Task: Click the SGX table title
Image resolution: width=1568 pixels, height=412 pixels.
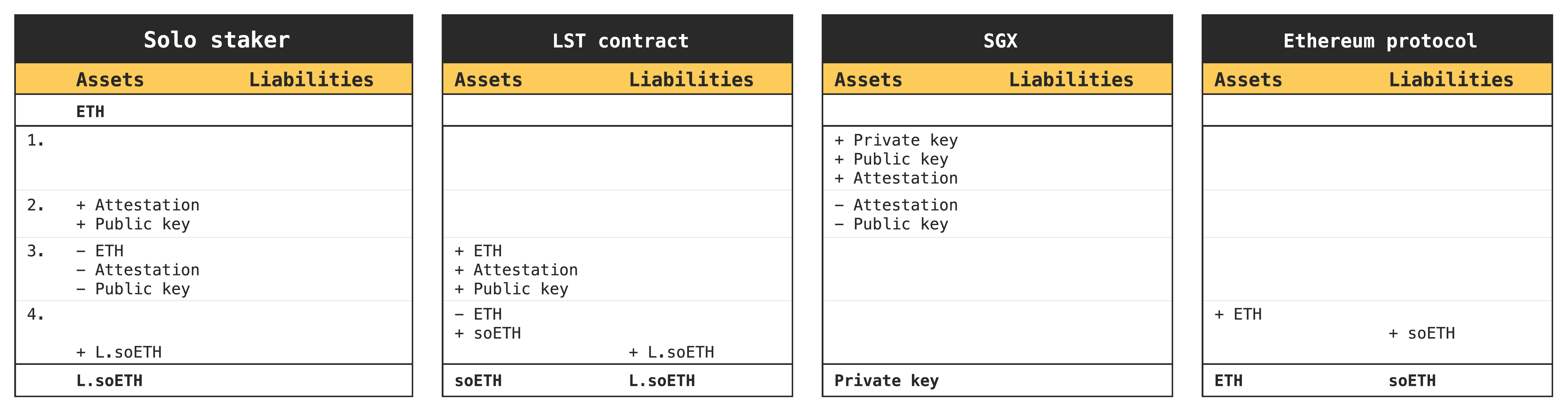Action: [1000, 41]
